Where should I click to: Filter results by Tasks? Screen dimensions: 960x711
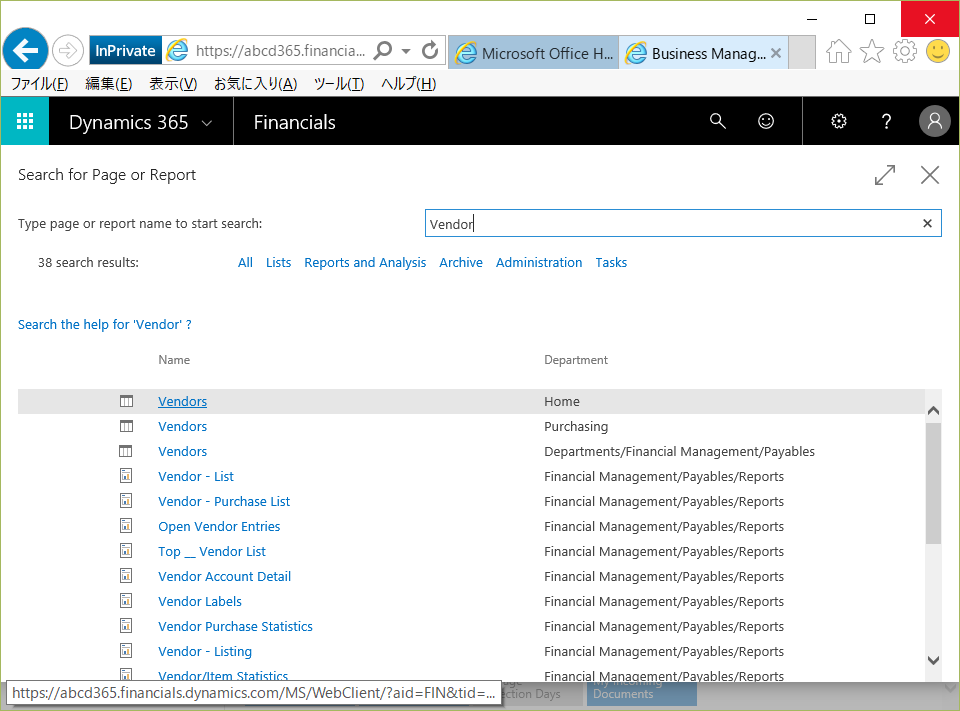pos(611,263)
